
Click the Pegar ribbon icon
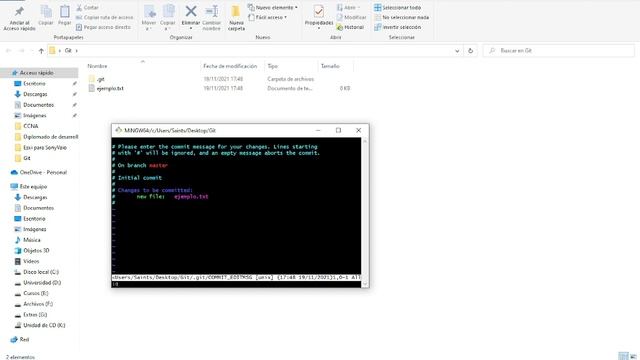pyautogui.click(x=64, y=12)
